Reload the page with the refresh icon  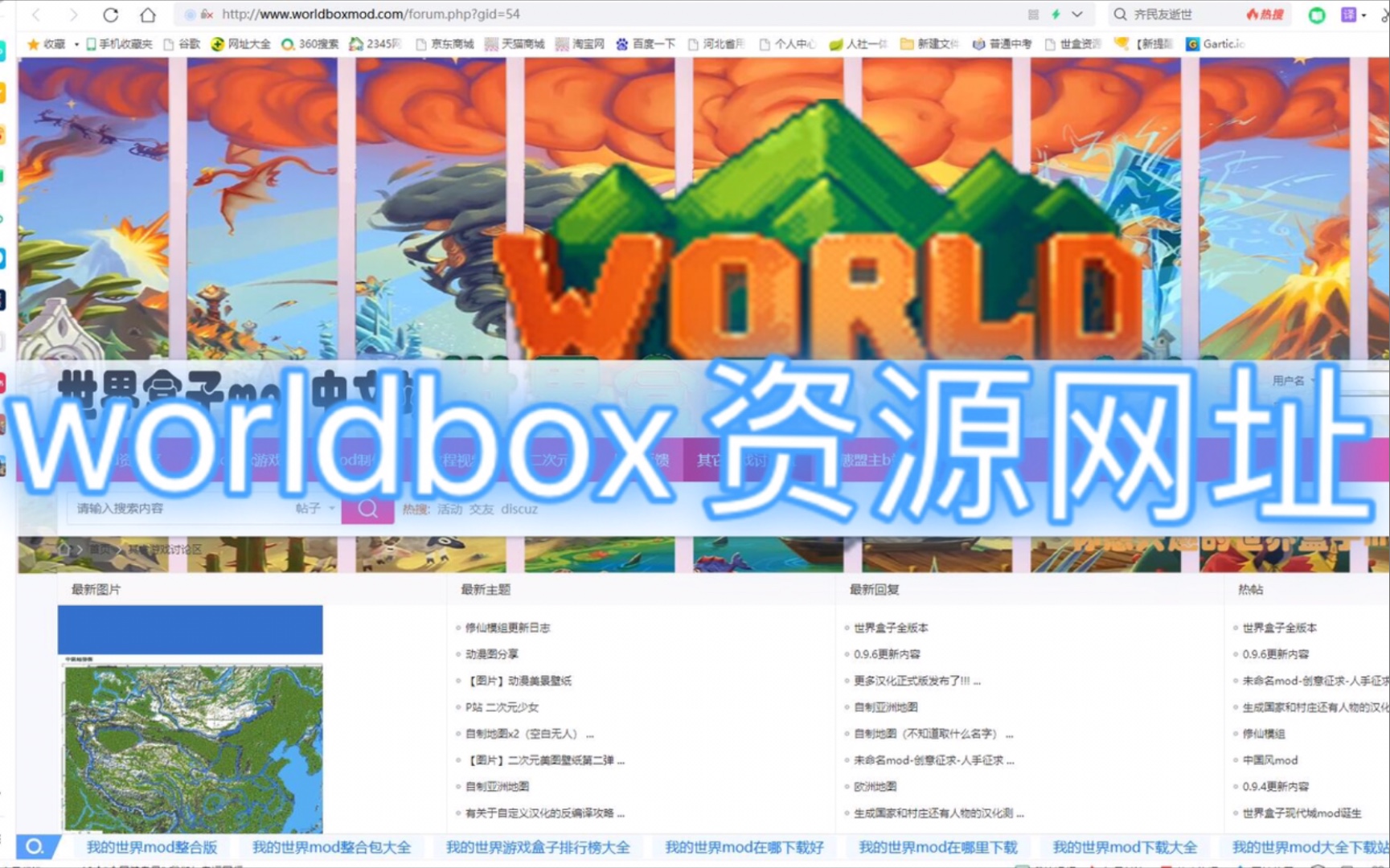click(111, 14)
